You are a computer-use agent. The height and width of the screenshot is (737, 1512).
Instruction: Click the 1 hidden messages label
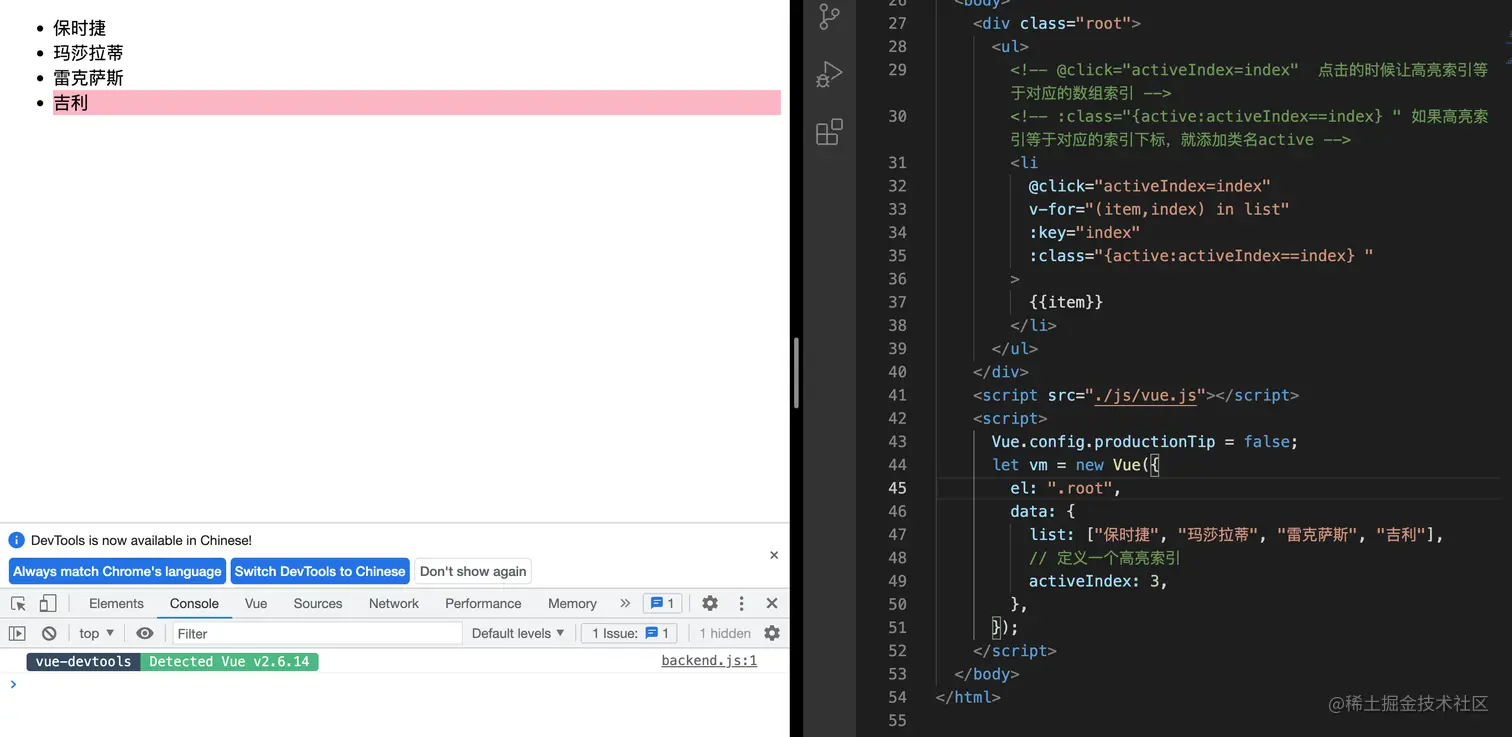(x=725, y=633)
